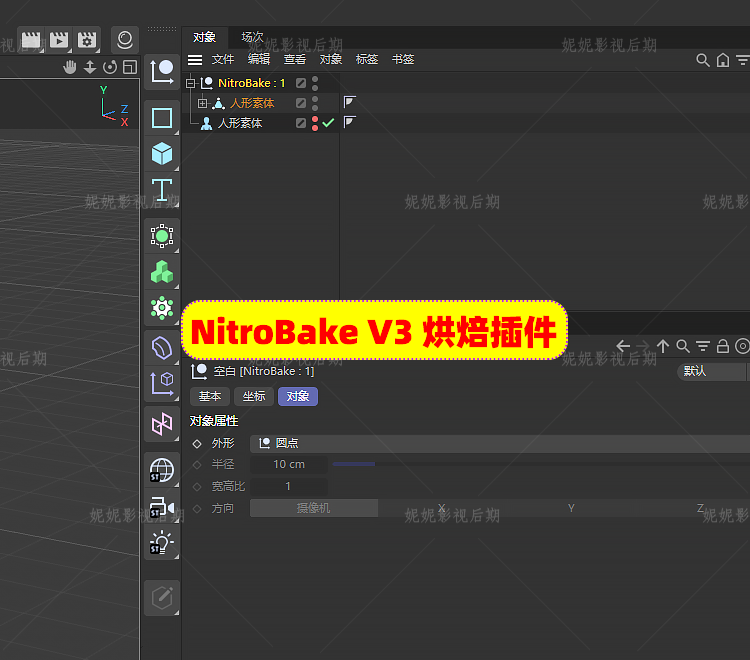Click the grayed edit pencil hexagon icon

tap(162, 598)
